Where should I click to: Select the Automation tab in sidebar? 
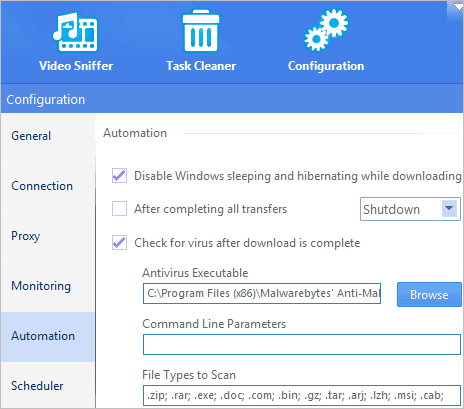coord(48,337)
